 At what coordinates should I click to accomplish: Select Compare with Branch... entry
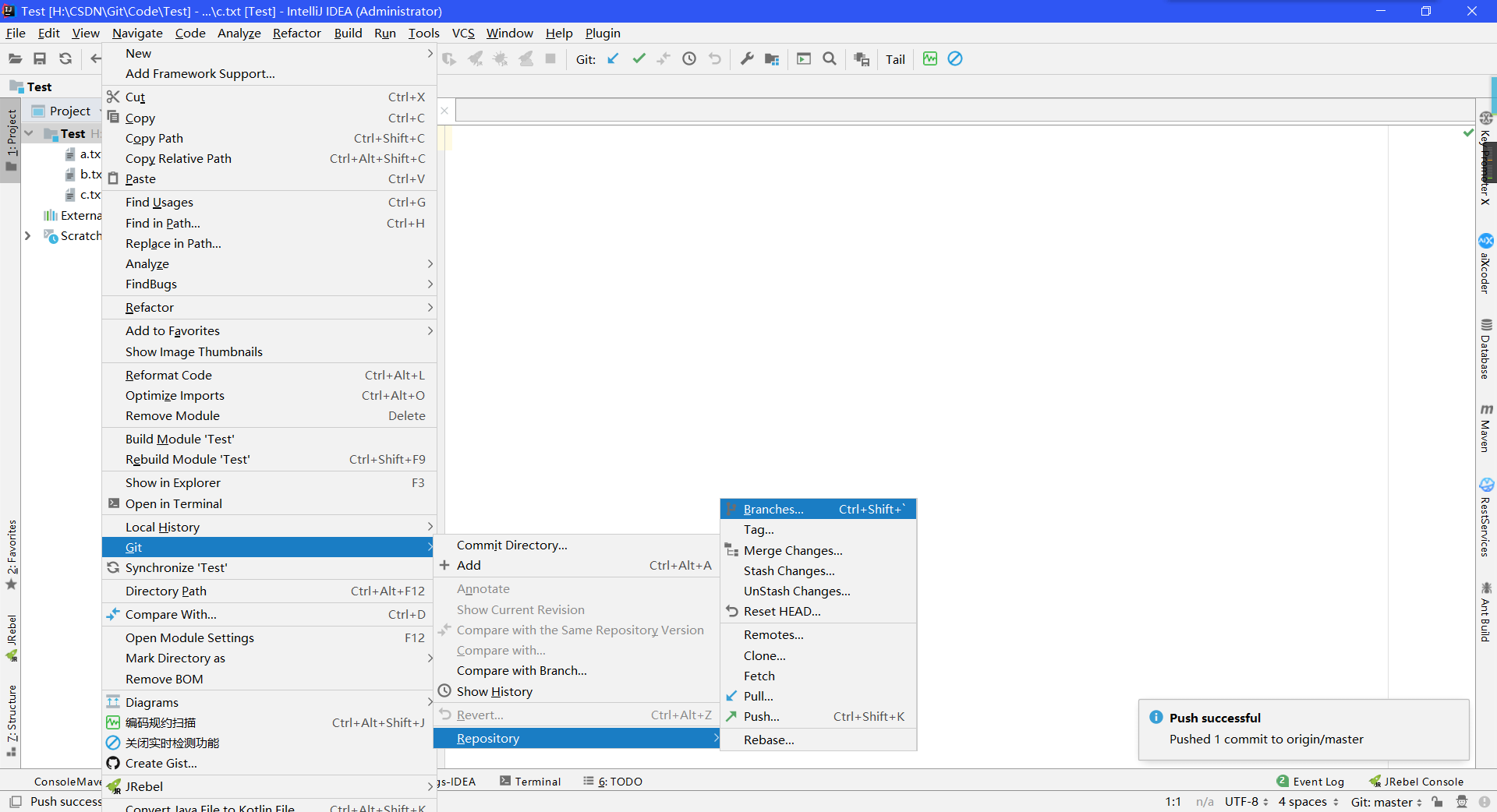(576, 670)
